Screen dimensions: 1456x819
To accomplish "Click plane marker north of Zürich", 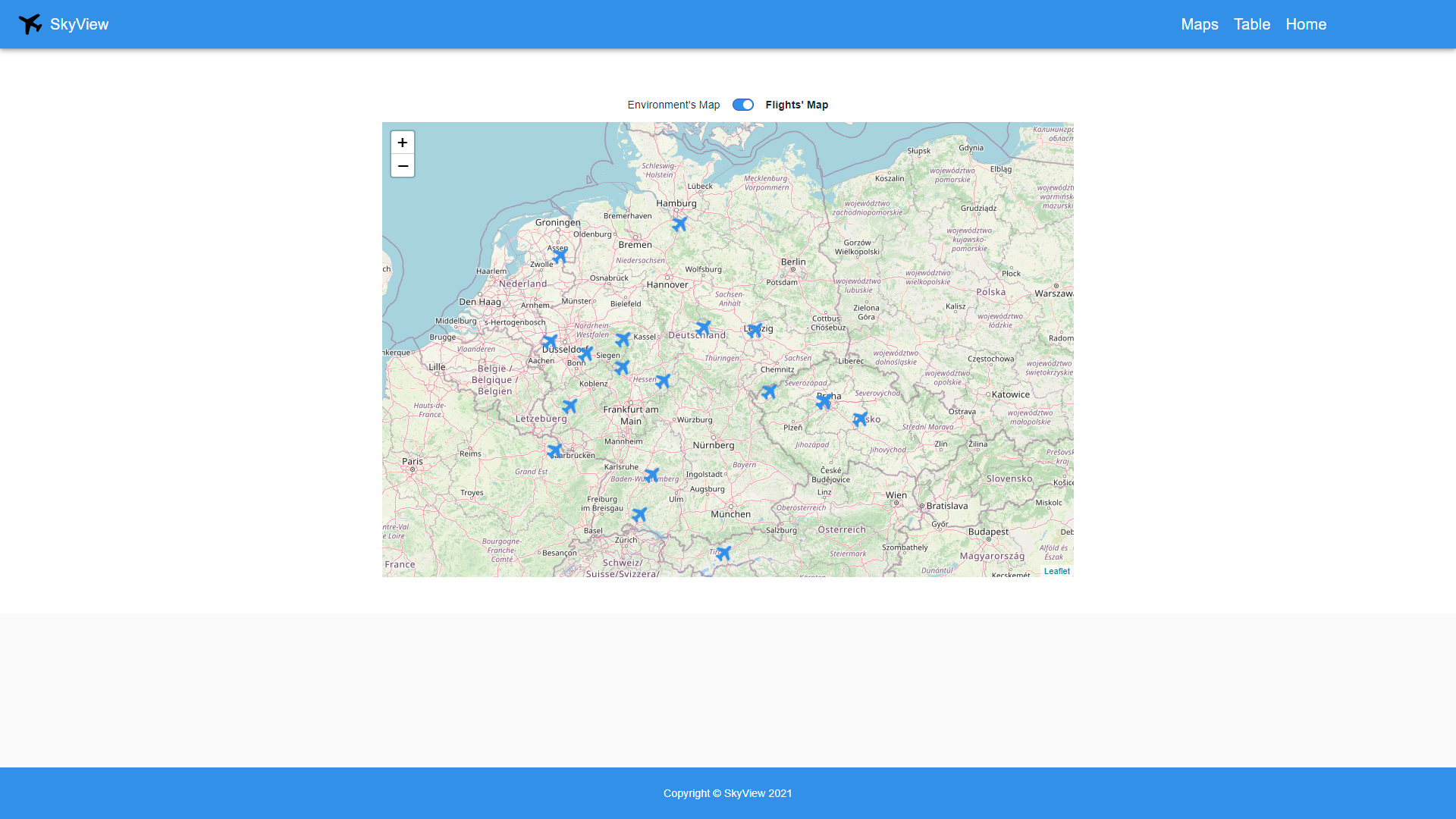I will (x=639, y=514).
